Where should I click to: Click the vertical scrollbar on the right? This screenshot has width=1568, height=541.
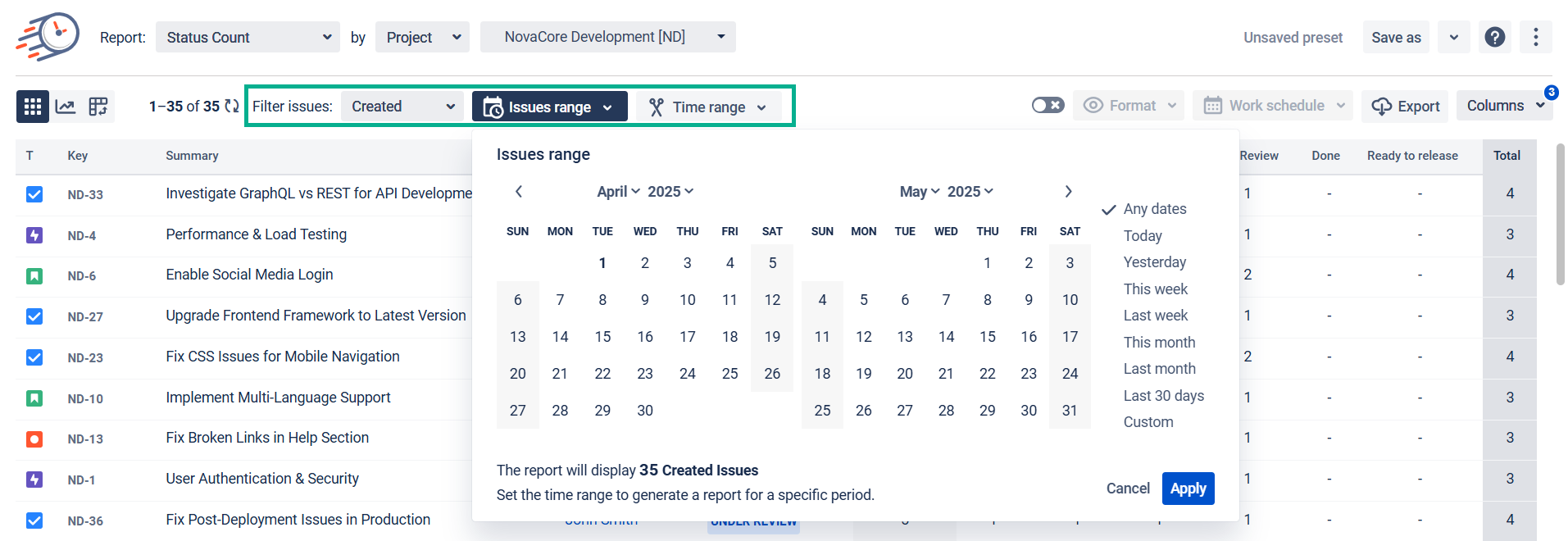[1560, 215]
